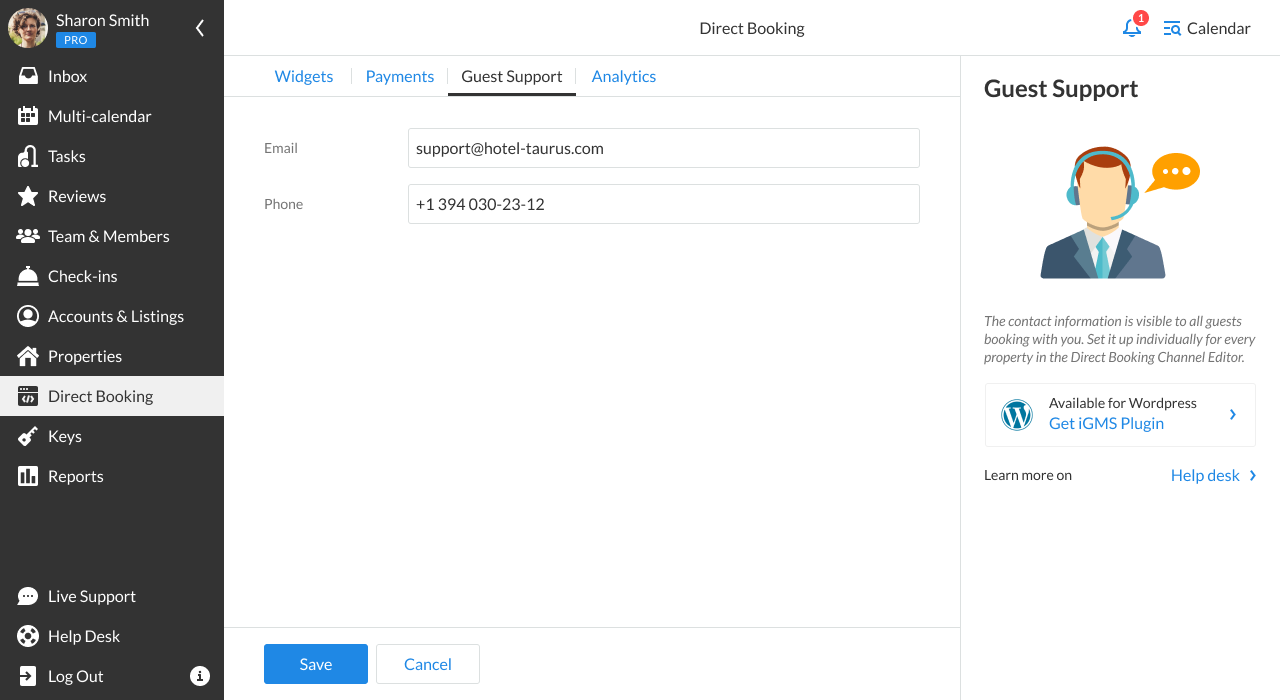Select the Guest Support tab
This screenshot has width=1280, height=700.
tap(512, 76)
